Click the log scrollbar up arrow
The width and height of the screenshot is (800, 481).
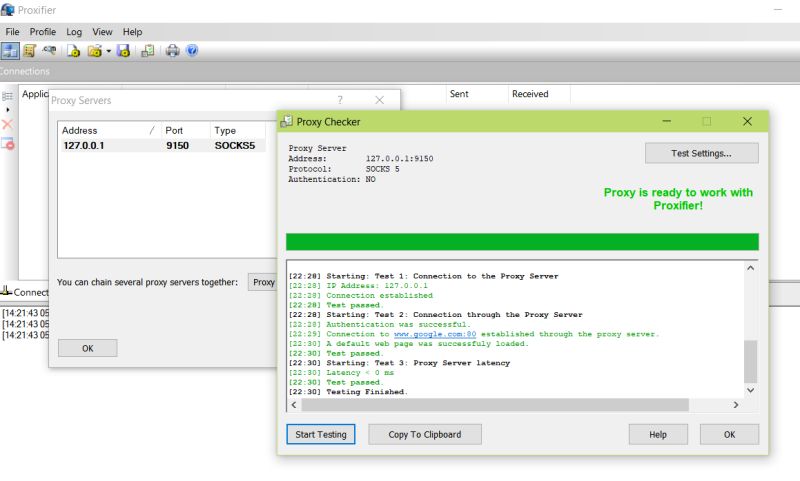pos(751,268)
